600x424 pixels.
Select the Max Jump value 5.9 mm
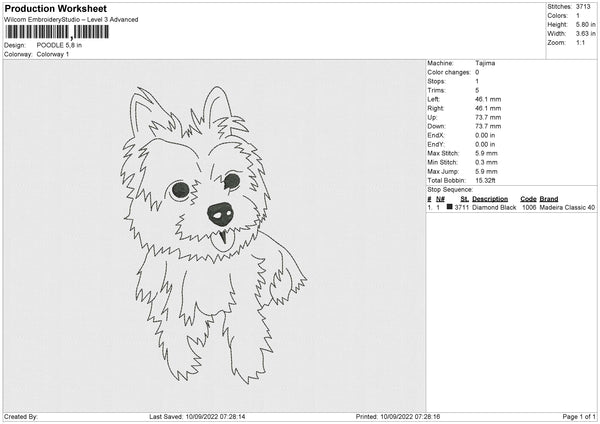[x=486, y=172]
